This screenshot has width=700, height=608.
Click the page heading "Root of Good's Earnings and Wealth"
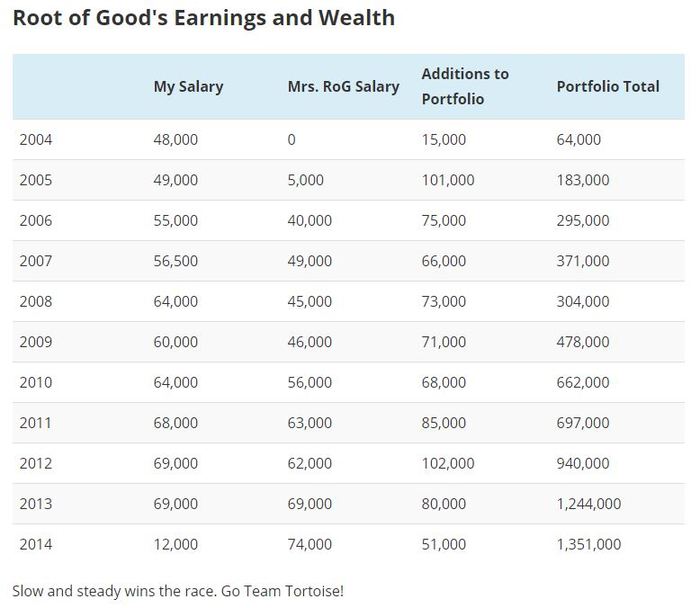click(x=204, y=18)
